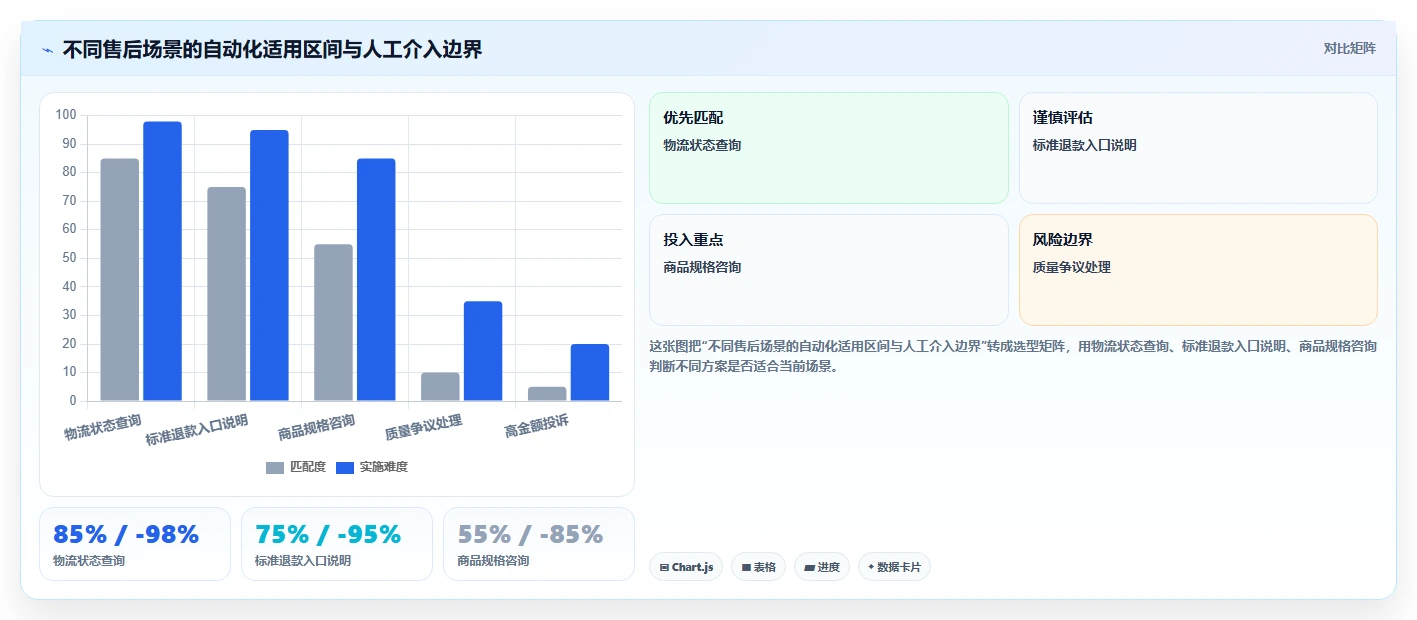Click the gray bar for 标准退款入口说明
1417x620 pixels.
click(x=227, y=294)
